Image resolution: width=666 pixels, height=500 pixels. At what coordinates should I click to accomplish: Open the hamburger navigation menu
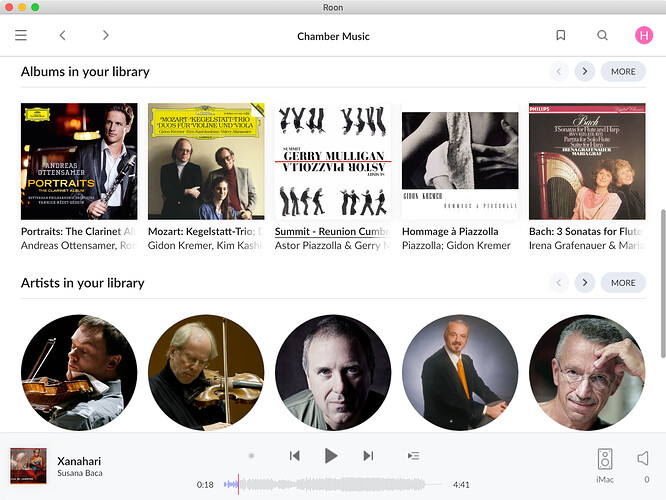click(x=21, y=35)
